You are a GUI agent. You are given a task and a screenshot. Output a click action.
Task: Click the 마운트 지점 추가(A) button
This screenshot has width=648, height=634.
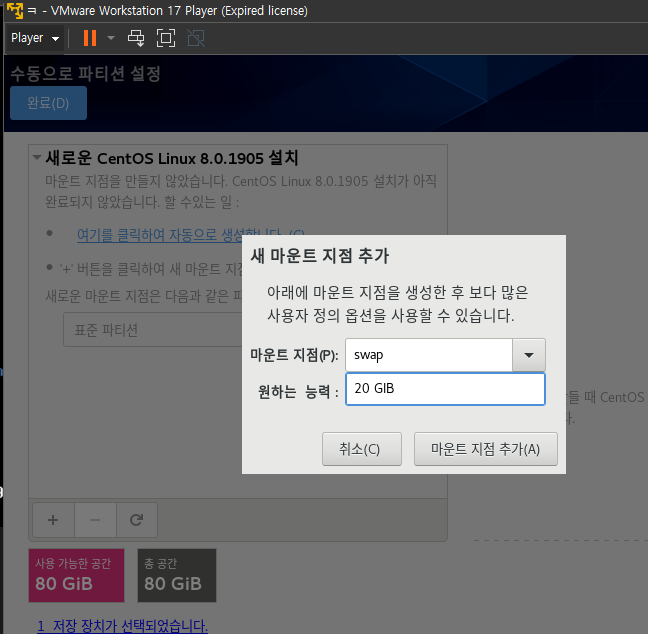(x=486, y=449)
